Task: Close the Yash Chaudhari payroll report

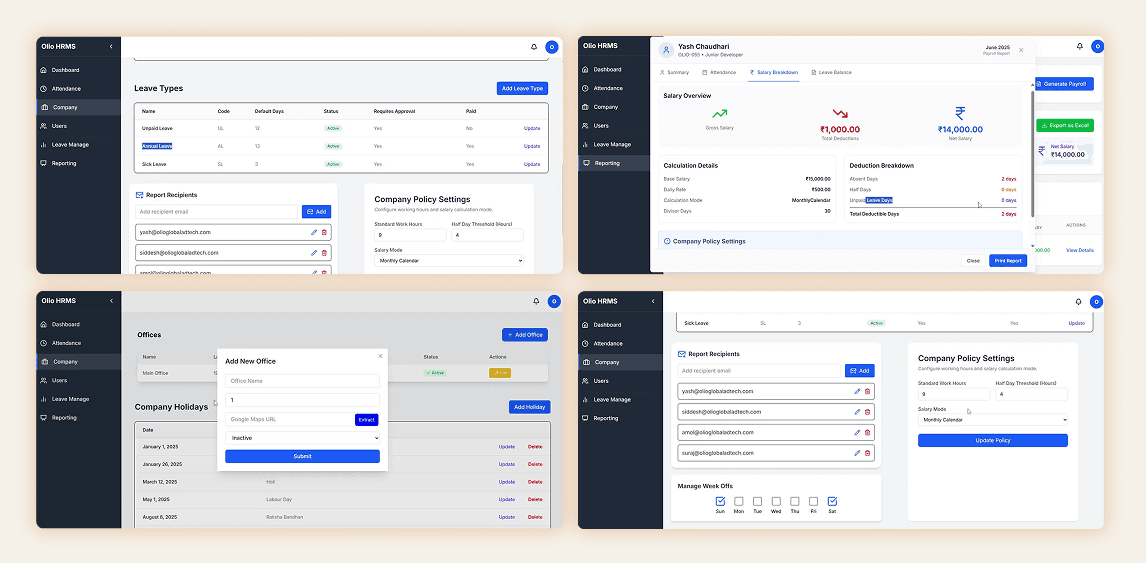Action: [1021, 50]
